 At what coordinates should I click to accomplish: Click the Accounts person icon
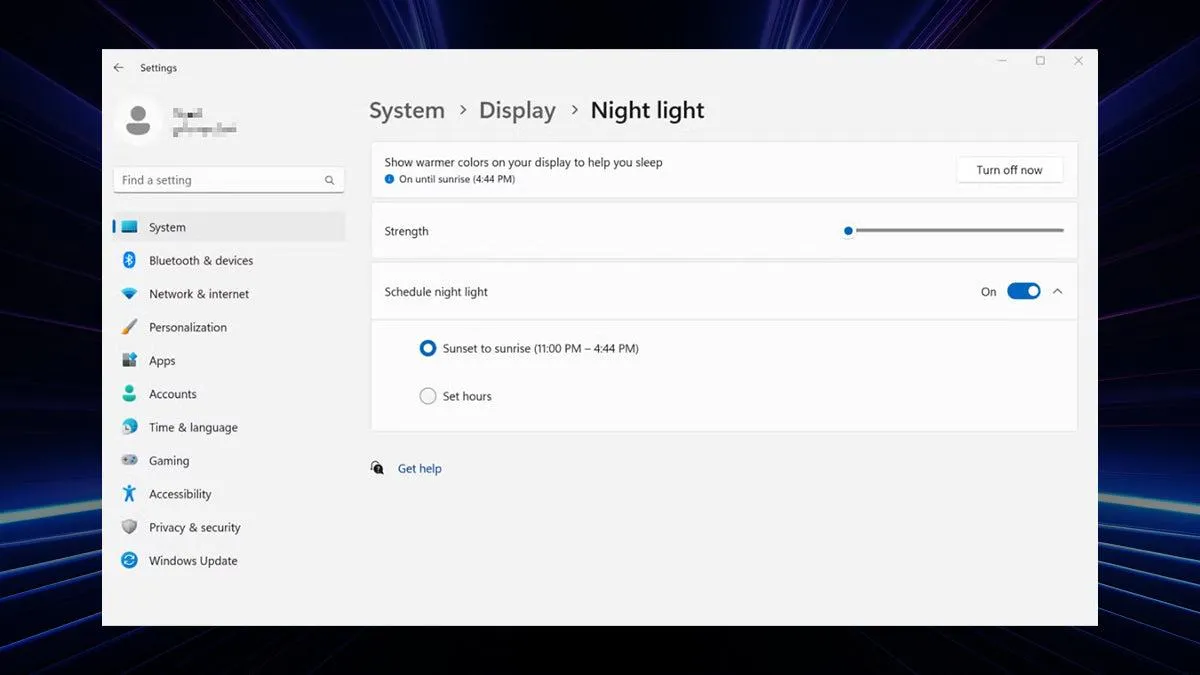tap(129, 394)
